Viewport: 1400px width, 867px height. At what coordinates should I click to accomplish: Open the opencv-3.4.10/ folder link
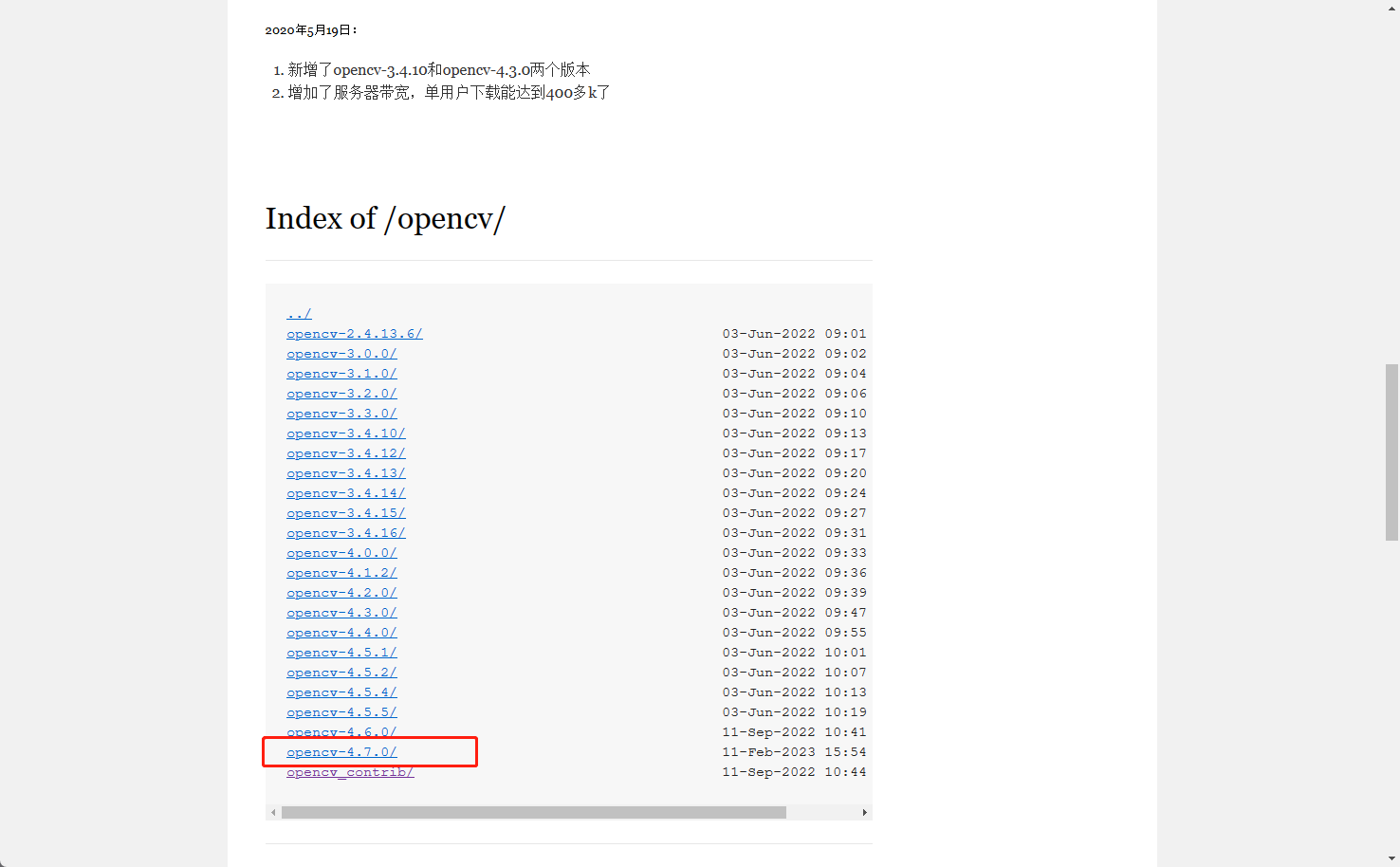pyautogui.click(x=346, y=433)
